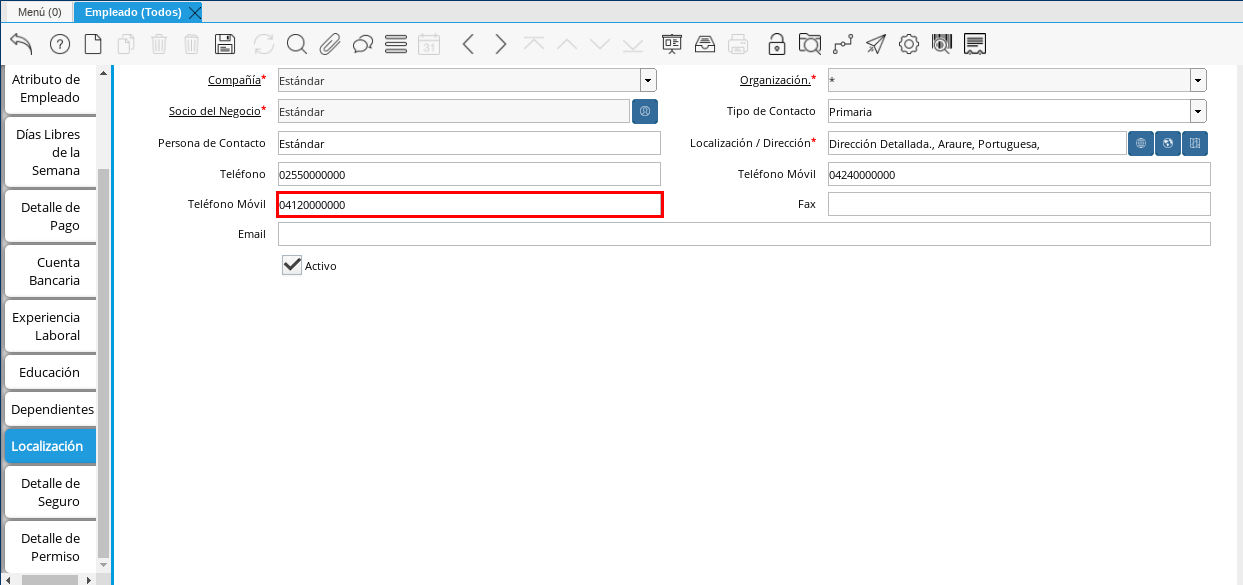The image size is (1243, 585).
Task: Click the printer icon
Action: [738, 44]
